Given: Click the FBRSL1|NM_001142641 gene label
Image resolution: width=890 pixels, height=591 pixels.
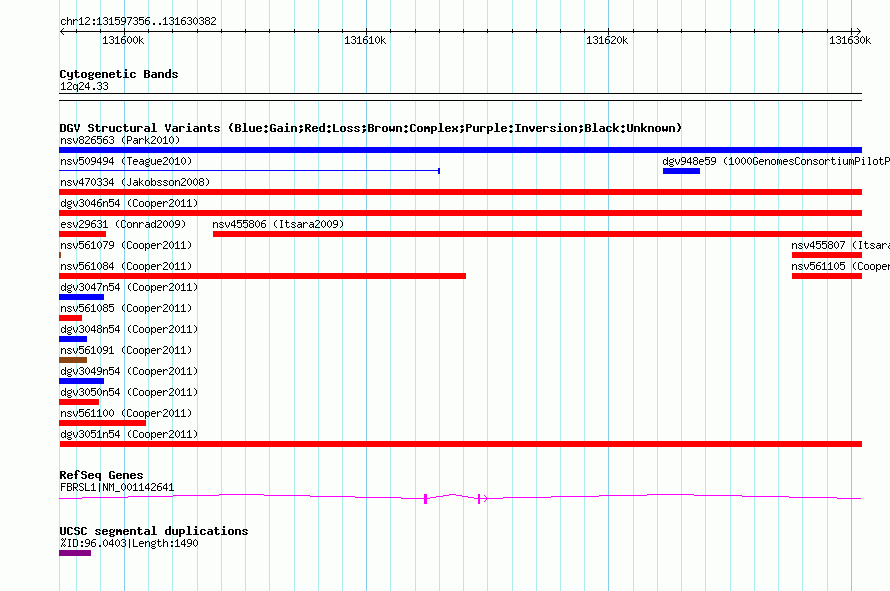Looking at the screenshot, I should coord(117,487).
